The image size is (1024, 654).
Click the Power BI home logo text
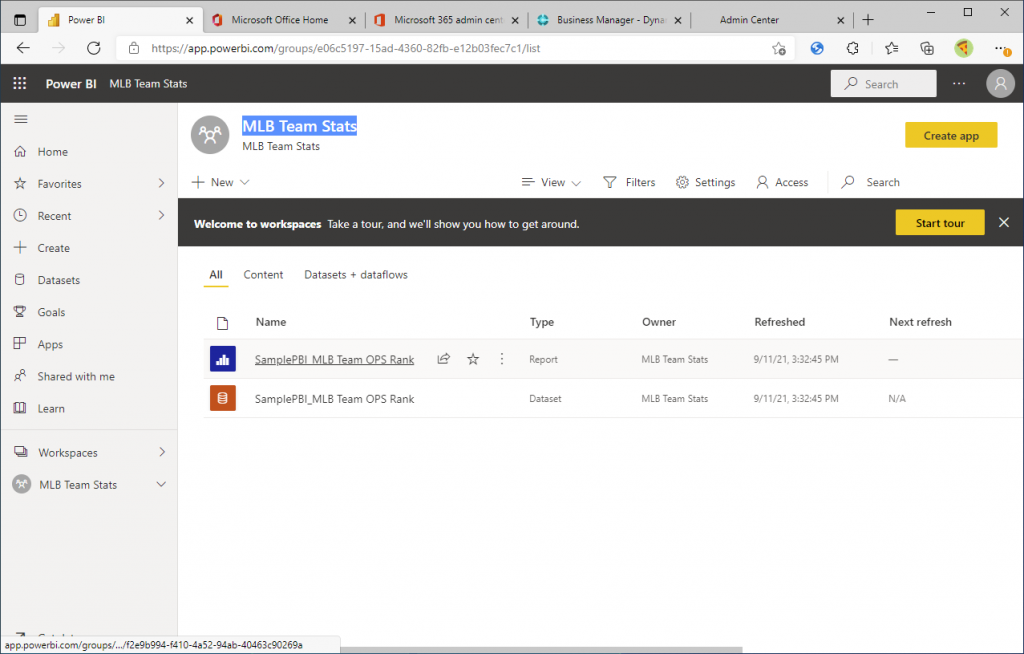[x=71, y=84]
